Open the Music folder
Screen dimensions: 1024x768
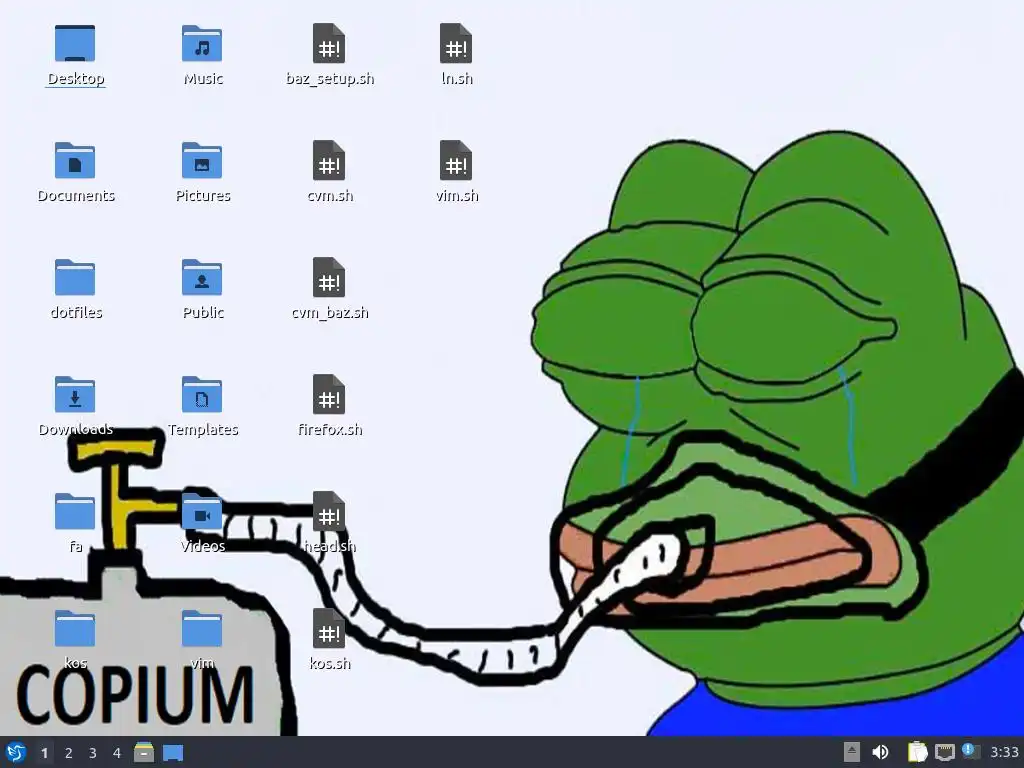click(202, 44)
